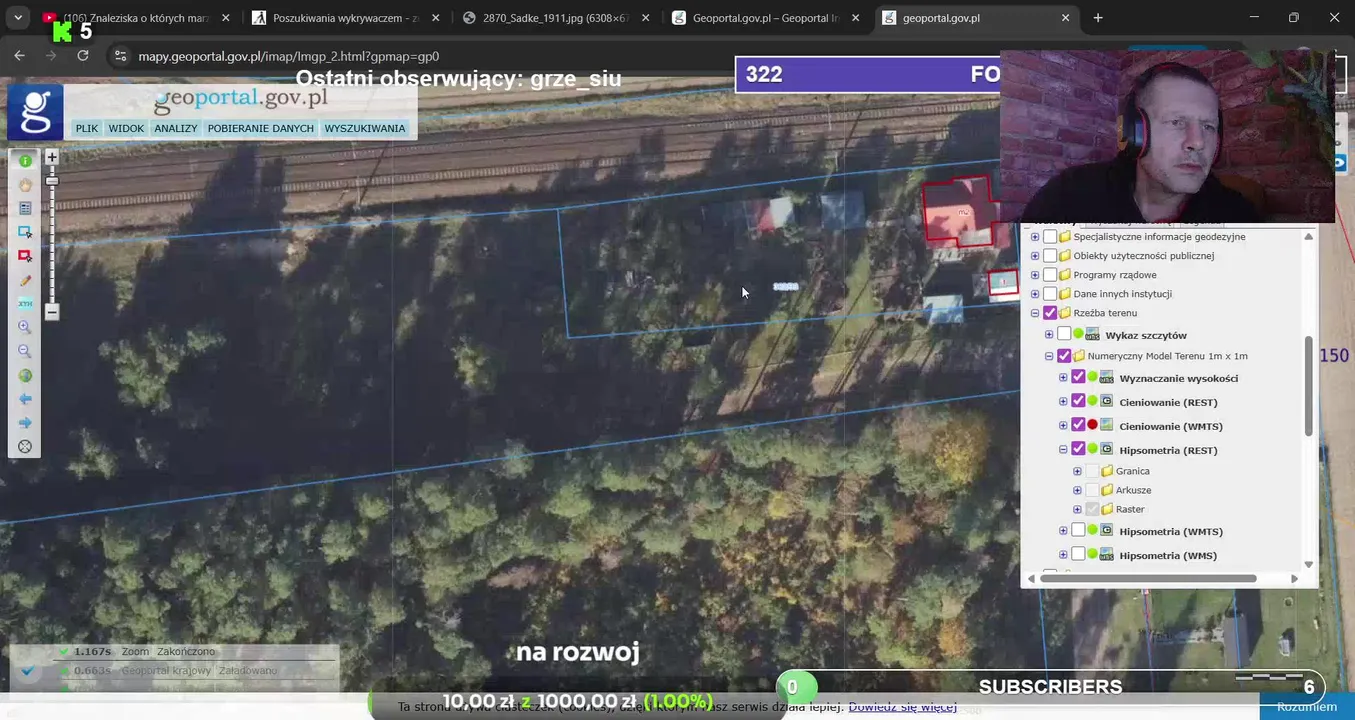Click red status dot of Cieniowanie (WMTS)

point(1093,425)
